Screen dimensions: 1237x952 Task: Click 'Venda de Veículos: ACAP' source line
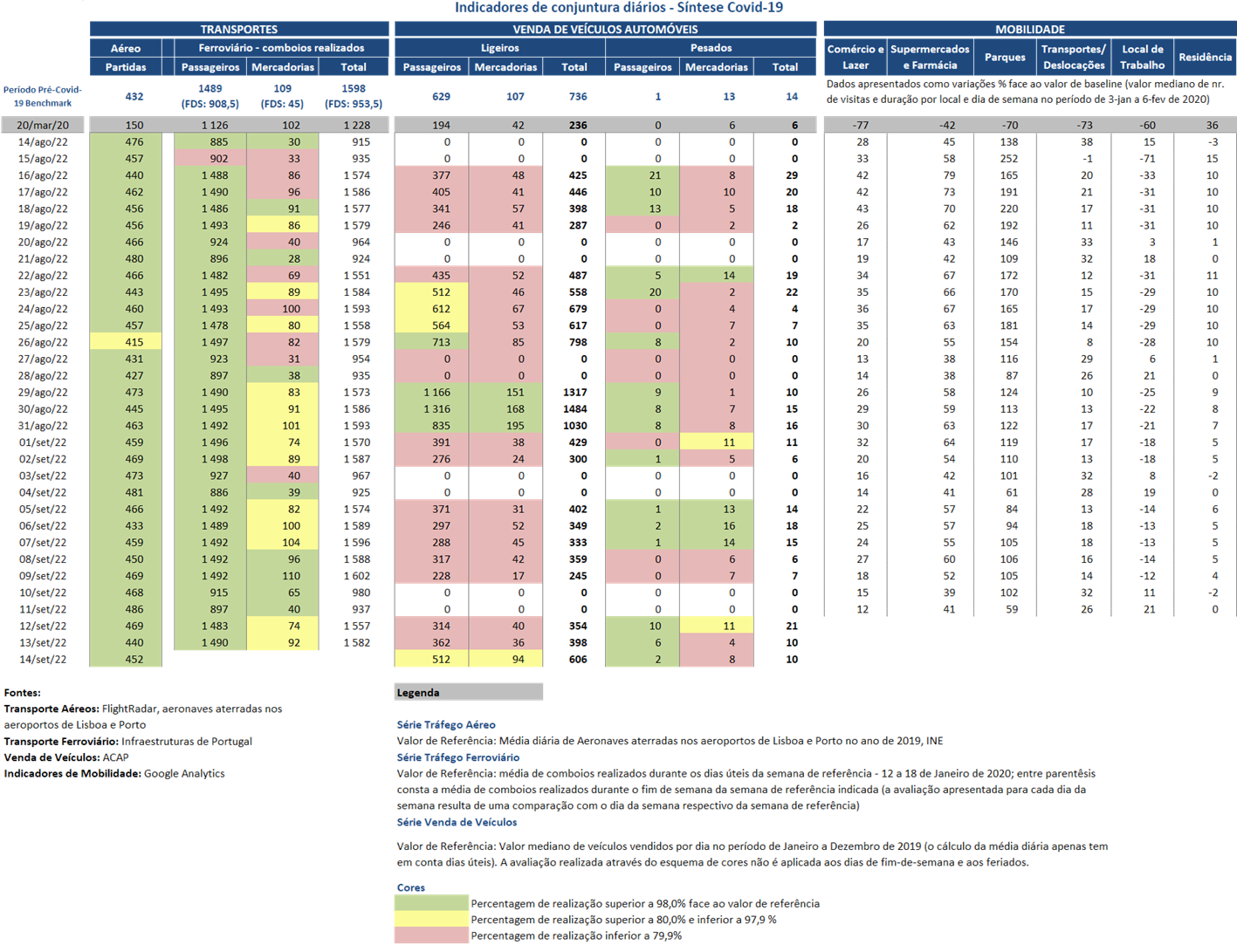coord(66,757)
